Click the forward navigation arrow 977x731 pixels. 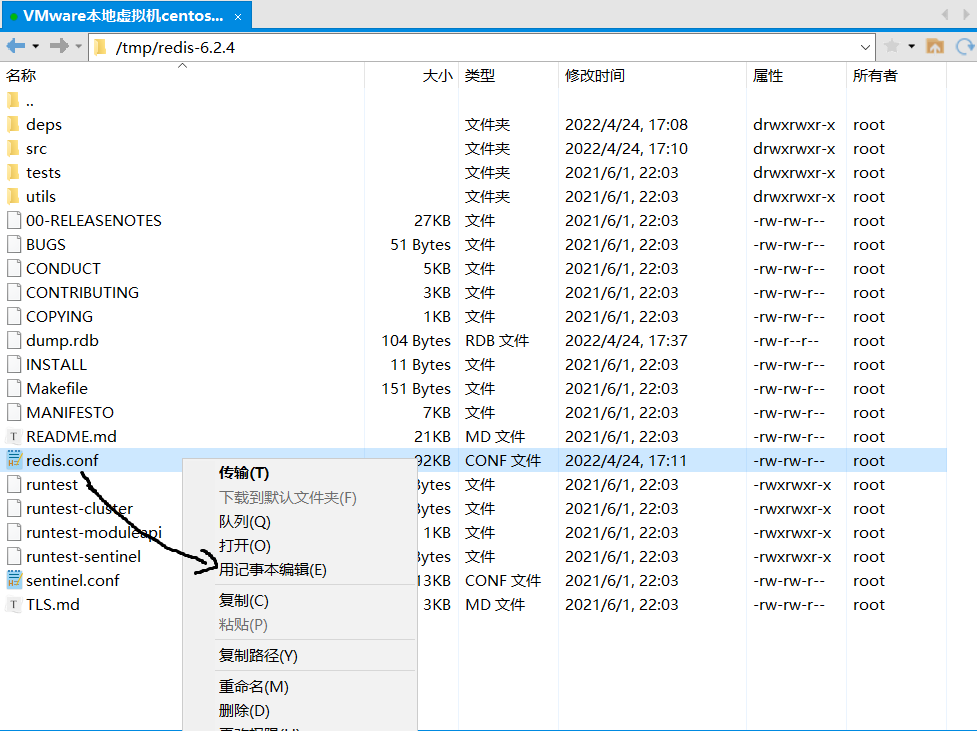pos(59,46)
